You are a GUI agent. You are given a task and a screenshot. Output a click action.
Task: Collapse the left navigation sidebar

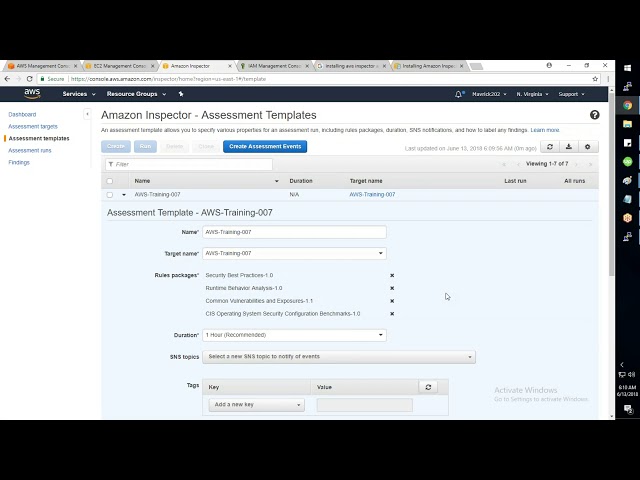point(87,114)
